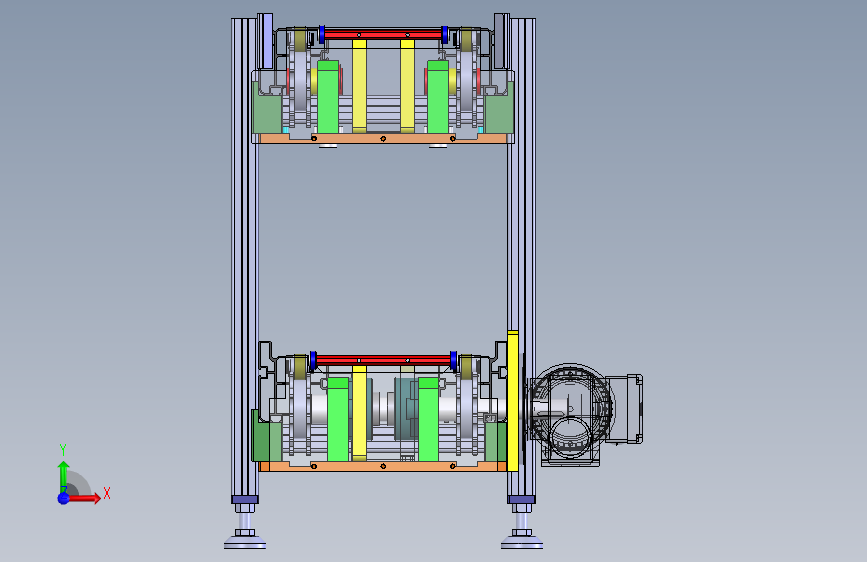Select the lower red roller shaft
This screenshot has height=562, width=867.
coord(383,360)
